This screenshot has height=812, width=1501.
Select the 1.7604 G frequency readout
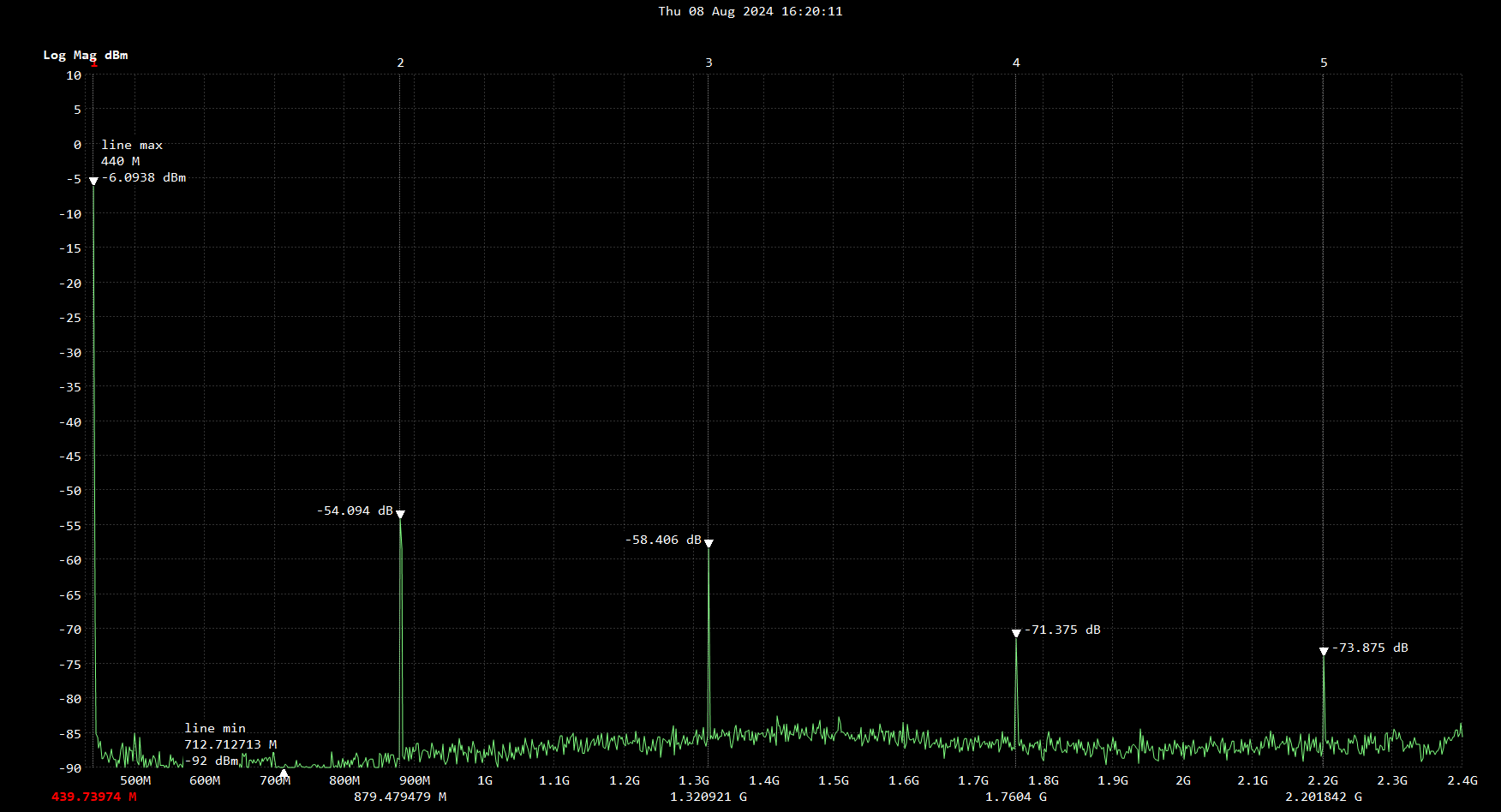coord(1016,797)
